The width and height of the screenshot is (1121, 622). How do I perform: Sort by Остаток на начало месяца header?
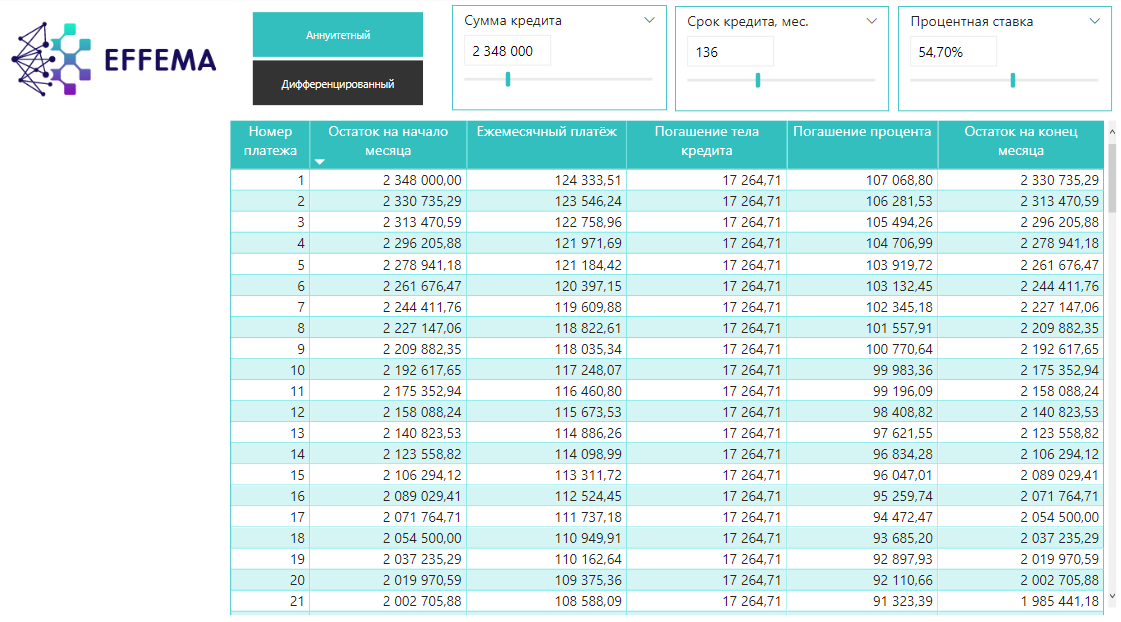click(388, 141)
